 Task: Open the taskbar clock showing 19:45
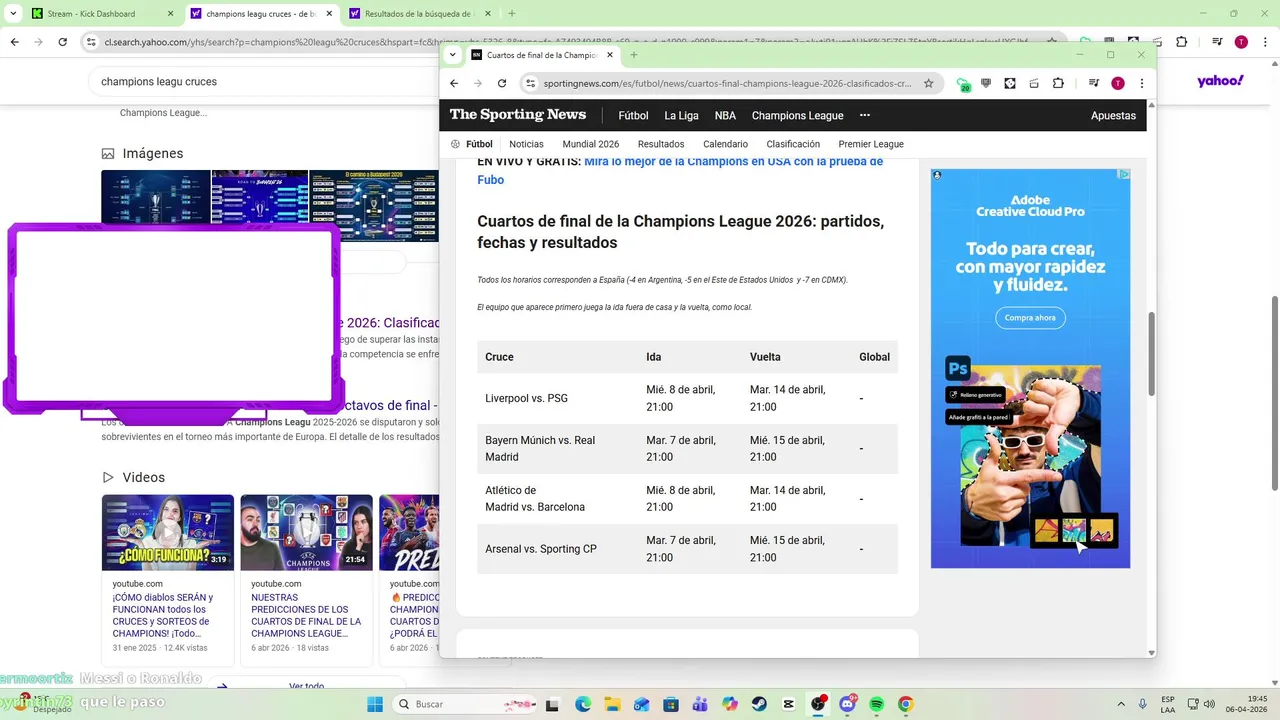(1247, 704)
